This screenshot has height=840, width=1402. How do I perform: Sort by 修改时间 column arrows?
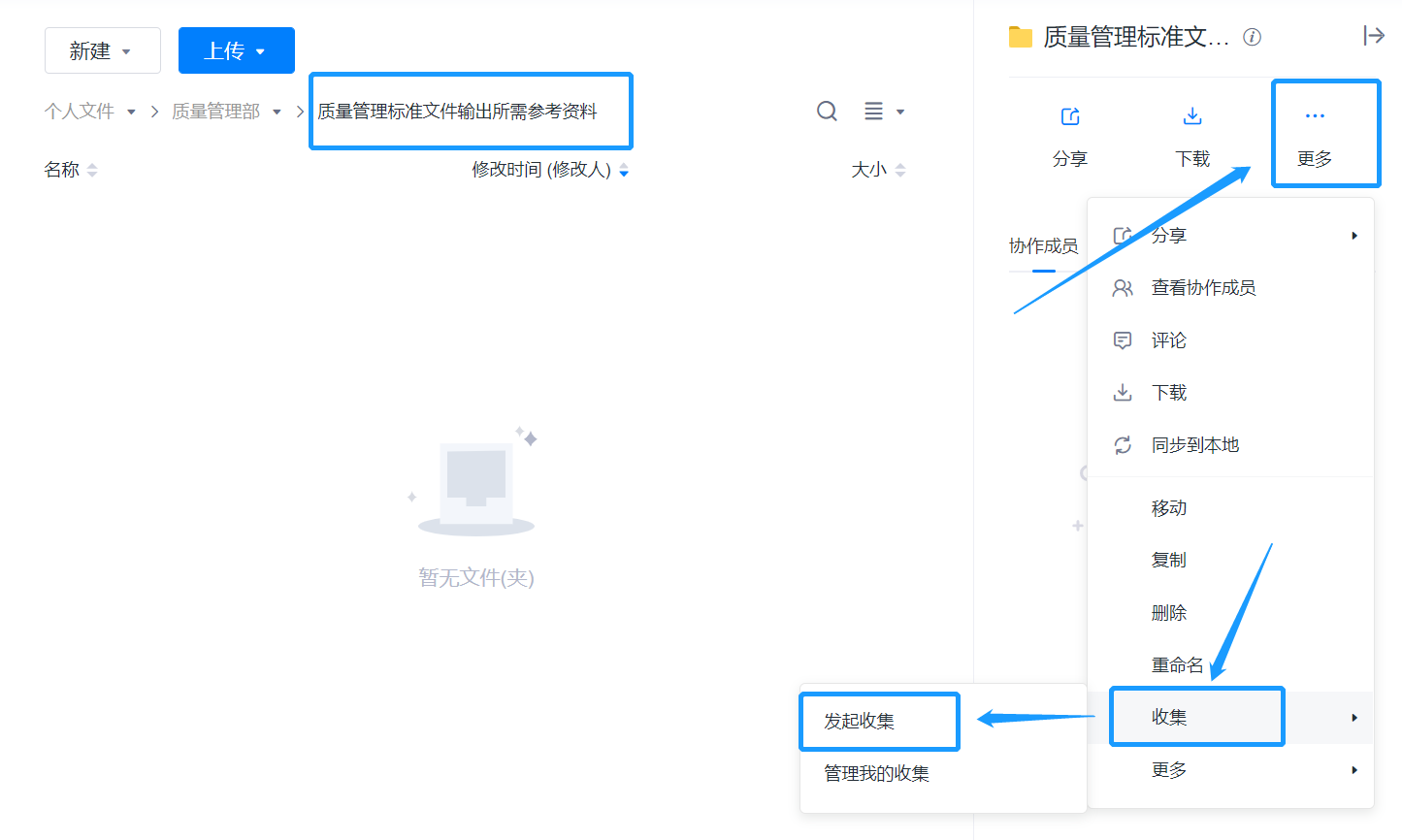click(624, 170)
